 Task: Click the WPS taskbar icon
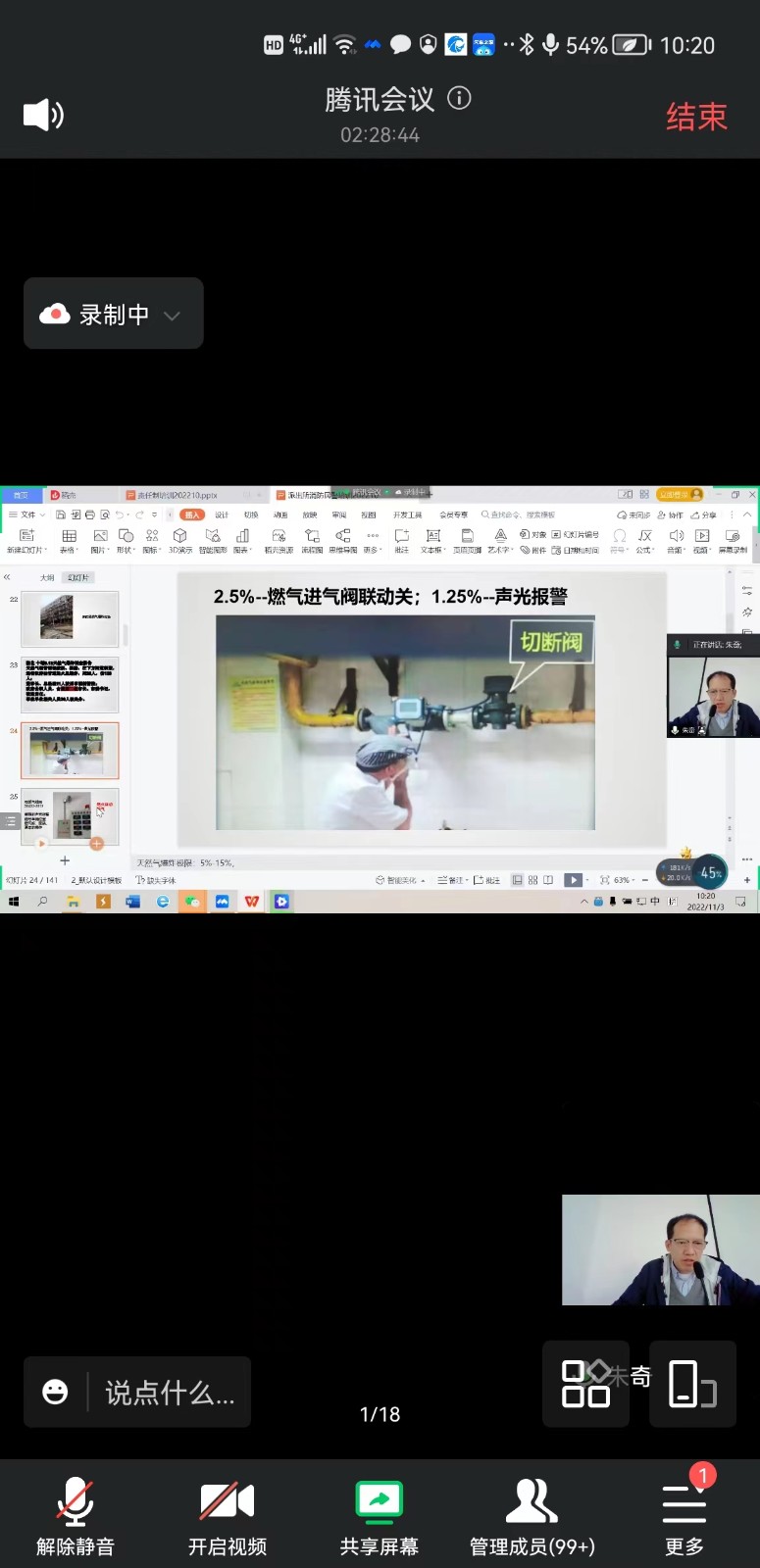252,902
